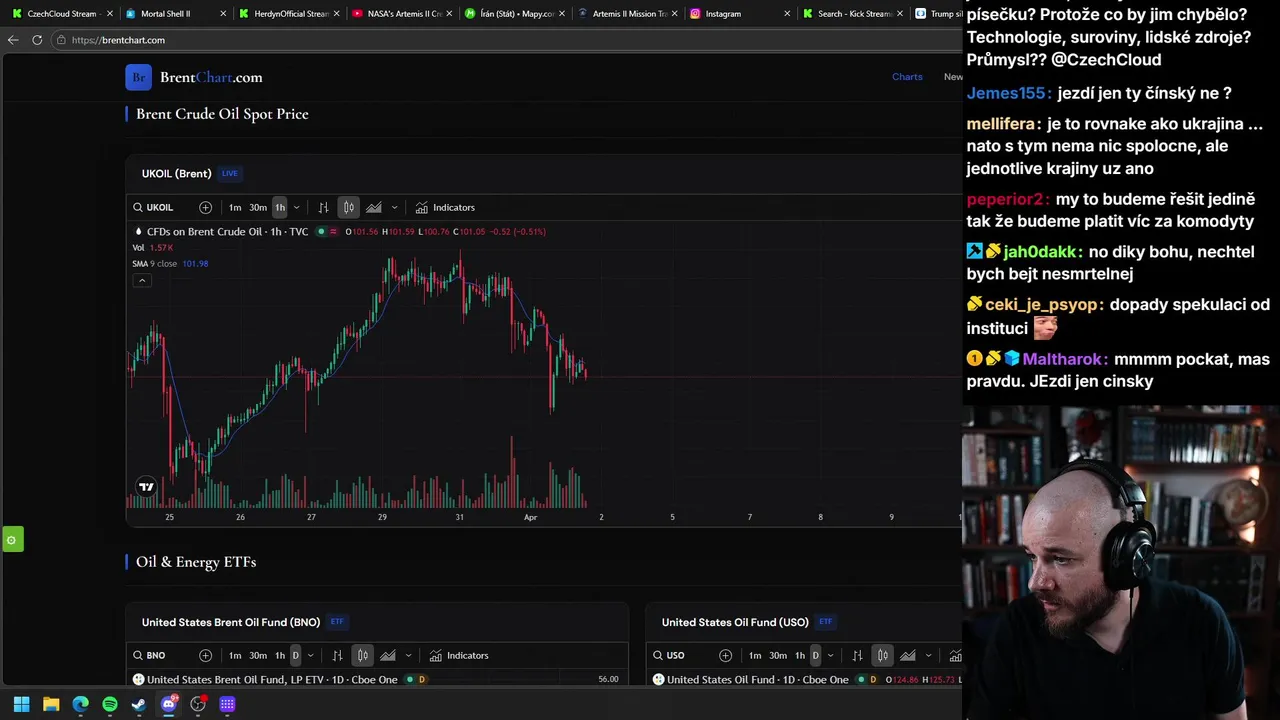
Task: Switch to Mortal Shell II tab
Action: [174, 14]
